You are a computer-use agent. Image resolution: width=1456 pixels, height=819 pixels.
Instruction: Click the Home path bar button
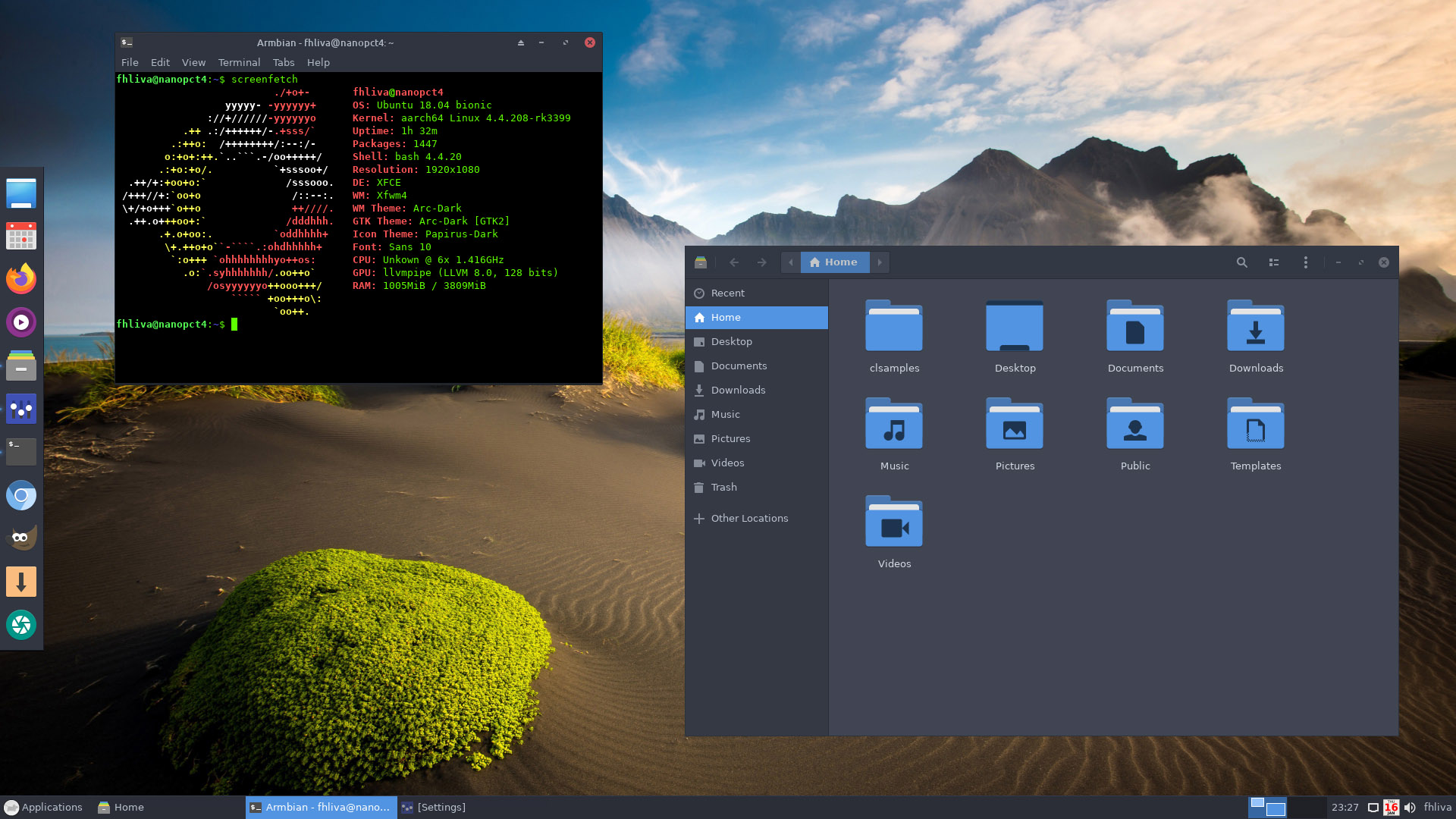[x=834, y=262]
